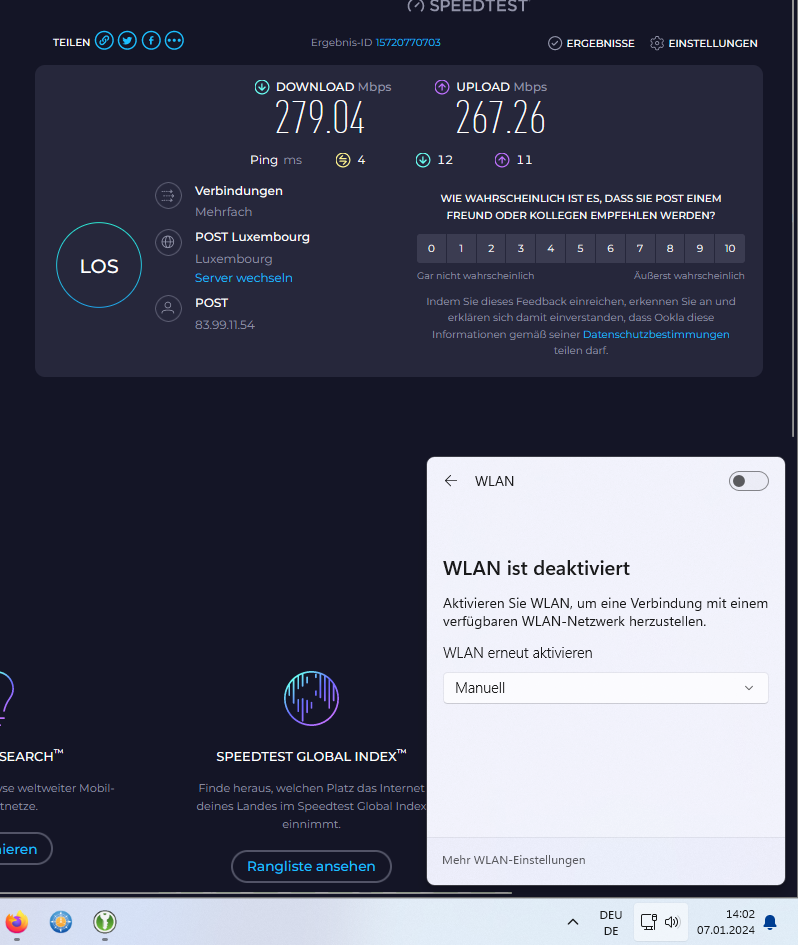Switch the DEU DE input language
Image resolution: width=798 pixels, height=945 pixels.
coord(611,923)
